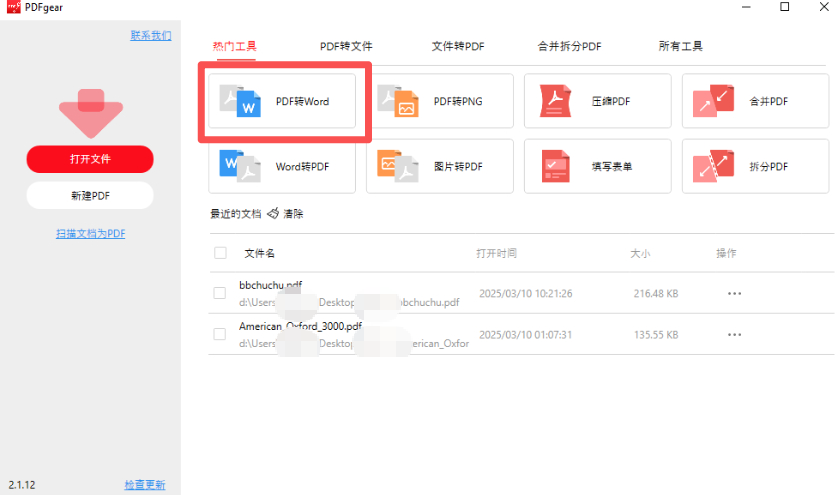Minimize the PDFgear window

(746, 7)
